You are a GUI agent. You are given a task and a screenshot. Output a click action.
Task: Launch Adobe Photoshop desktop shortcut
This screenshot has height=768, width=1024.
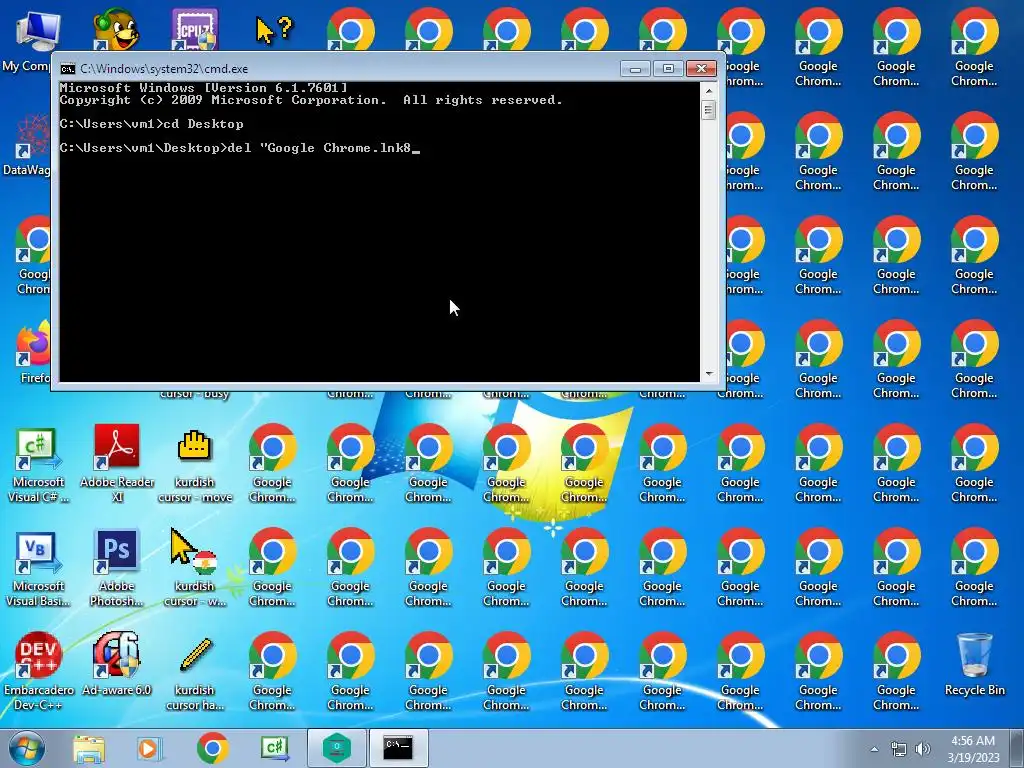click(x=117, y=568)
